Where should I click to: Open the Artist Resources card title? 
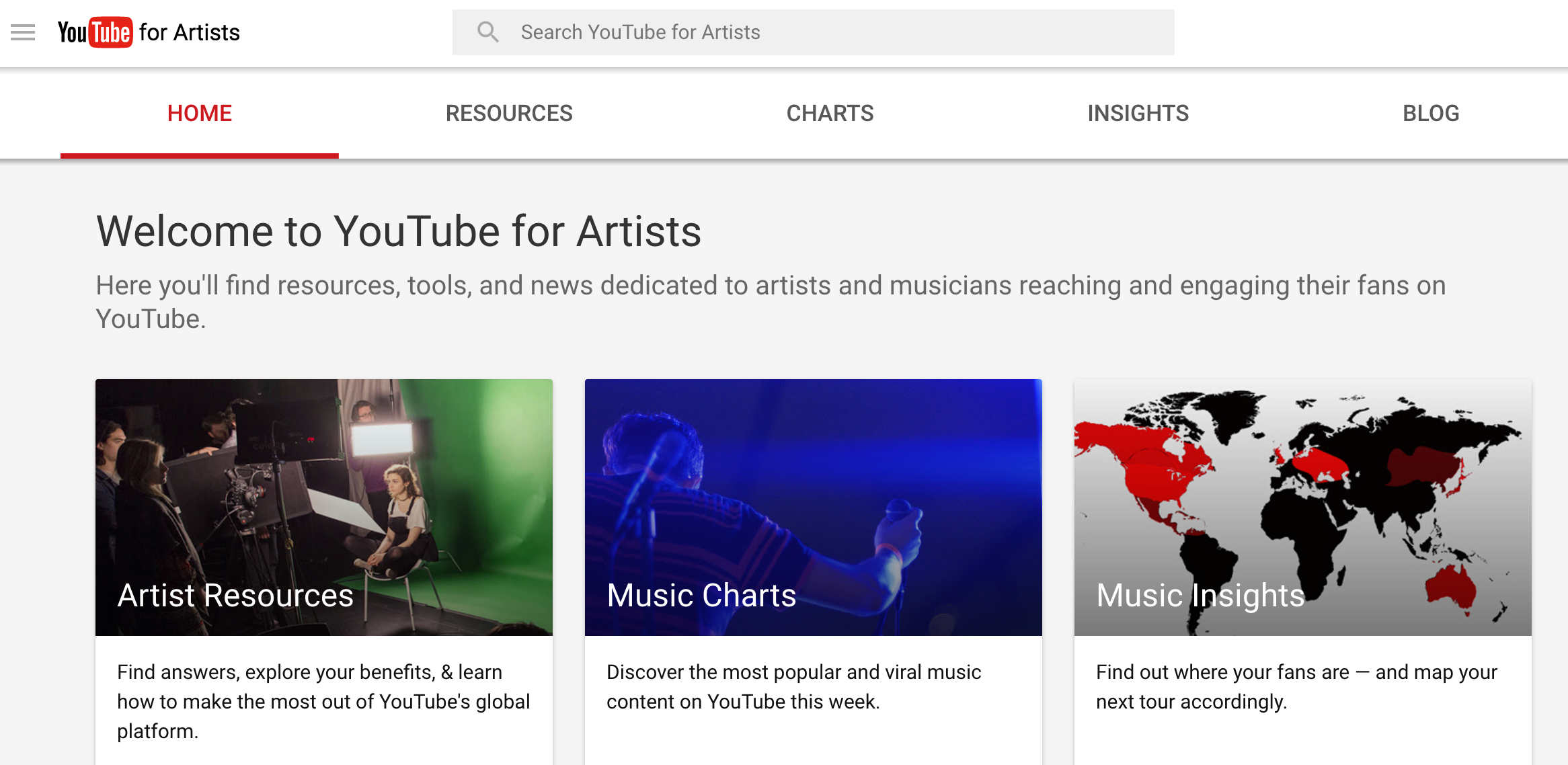click(x=235, y=596)
